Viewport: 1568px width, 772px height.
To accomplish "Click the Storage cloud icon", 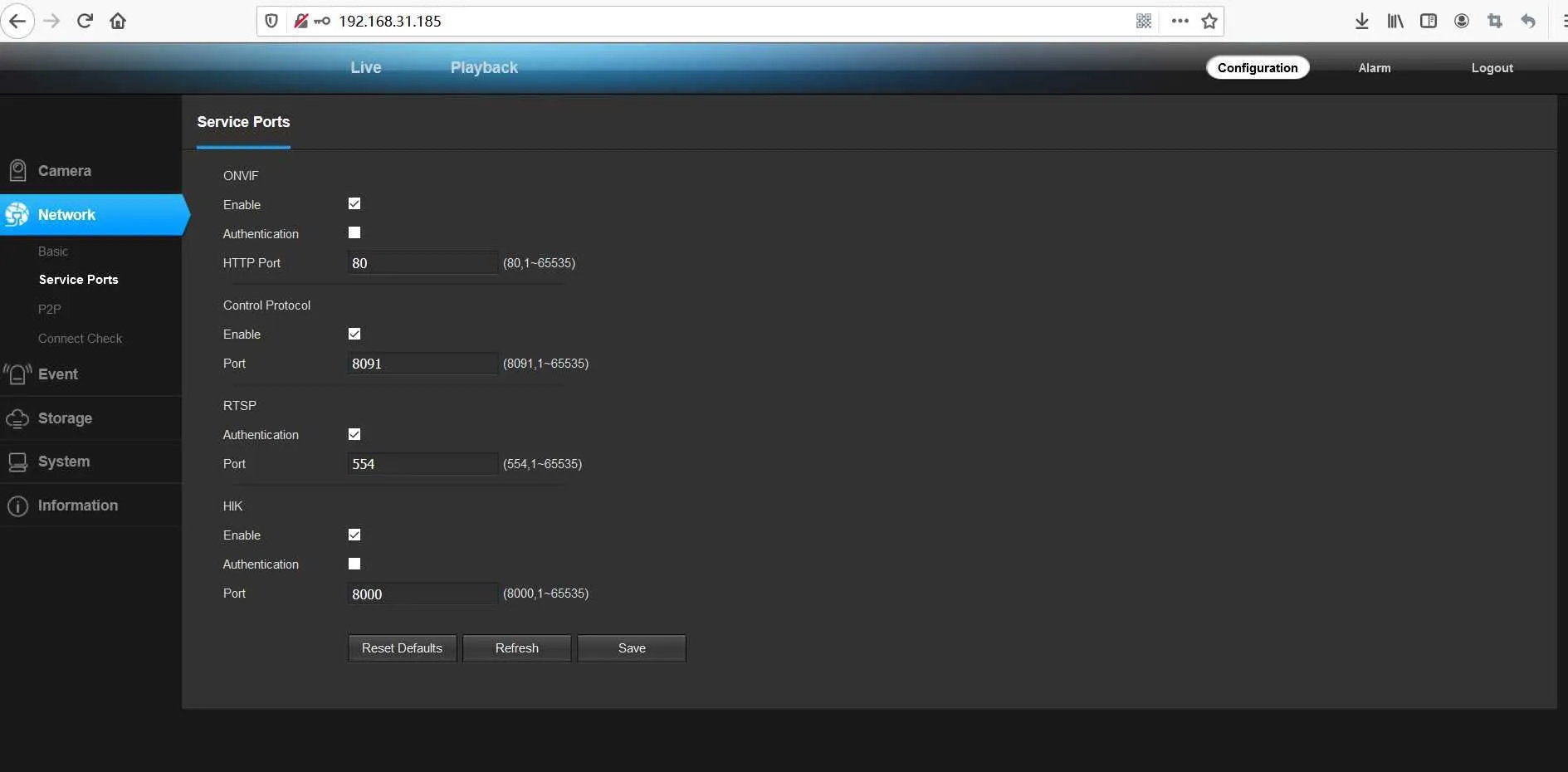I will tap(17, 418).
